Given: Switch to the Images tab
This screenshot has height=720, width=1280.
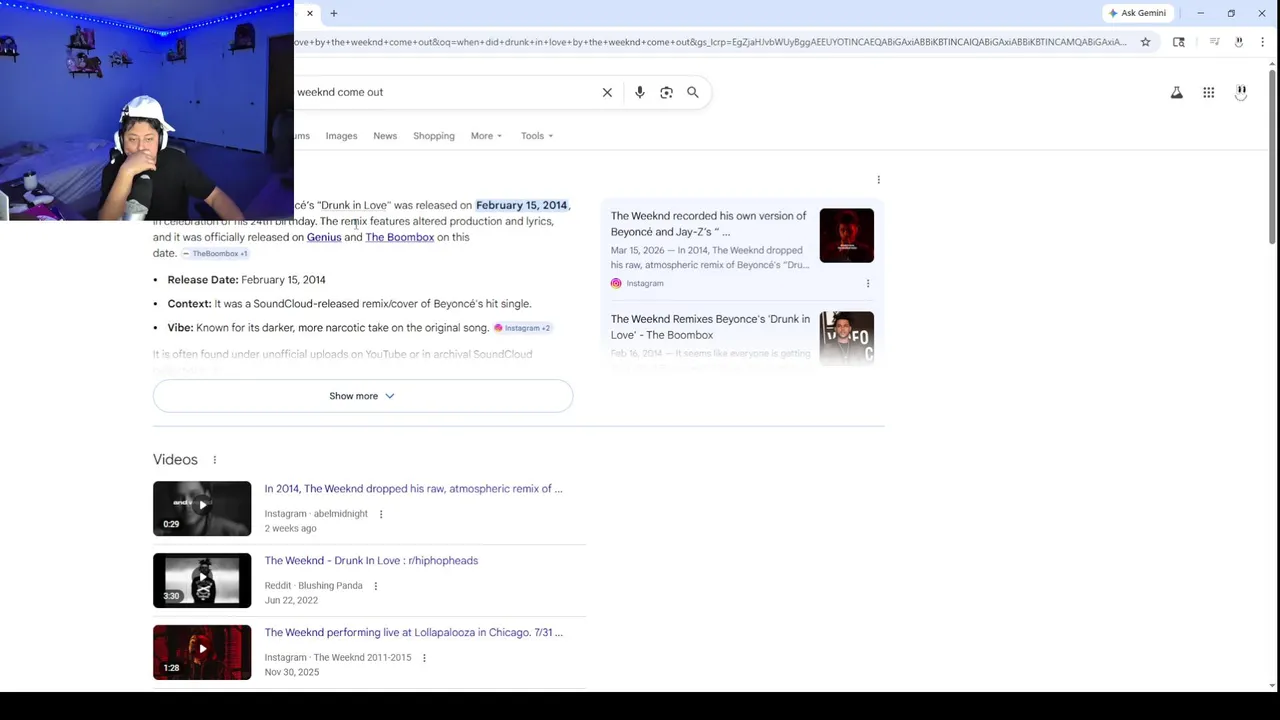Looking at the screenshot, I should (341, 136).
